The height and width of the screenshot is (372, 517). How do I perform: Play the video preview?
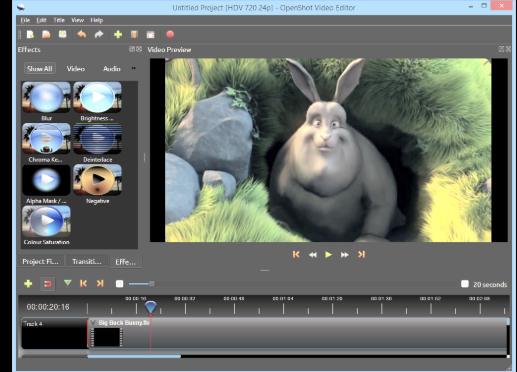coord(328,255)
